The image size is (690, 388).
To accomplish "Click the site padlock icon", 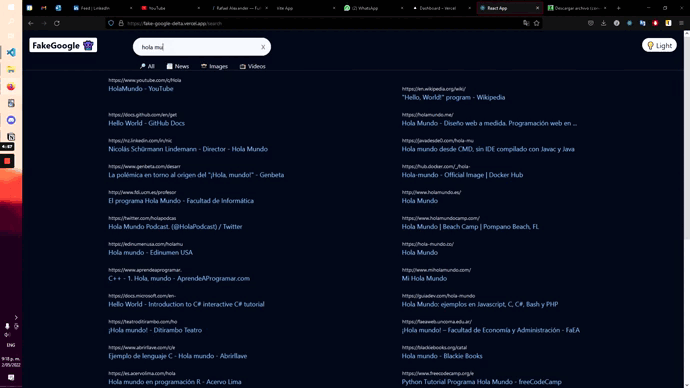I will 121,23.
